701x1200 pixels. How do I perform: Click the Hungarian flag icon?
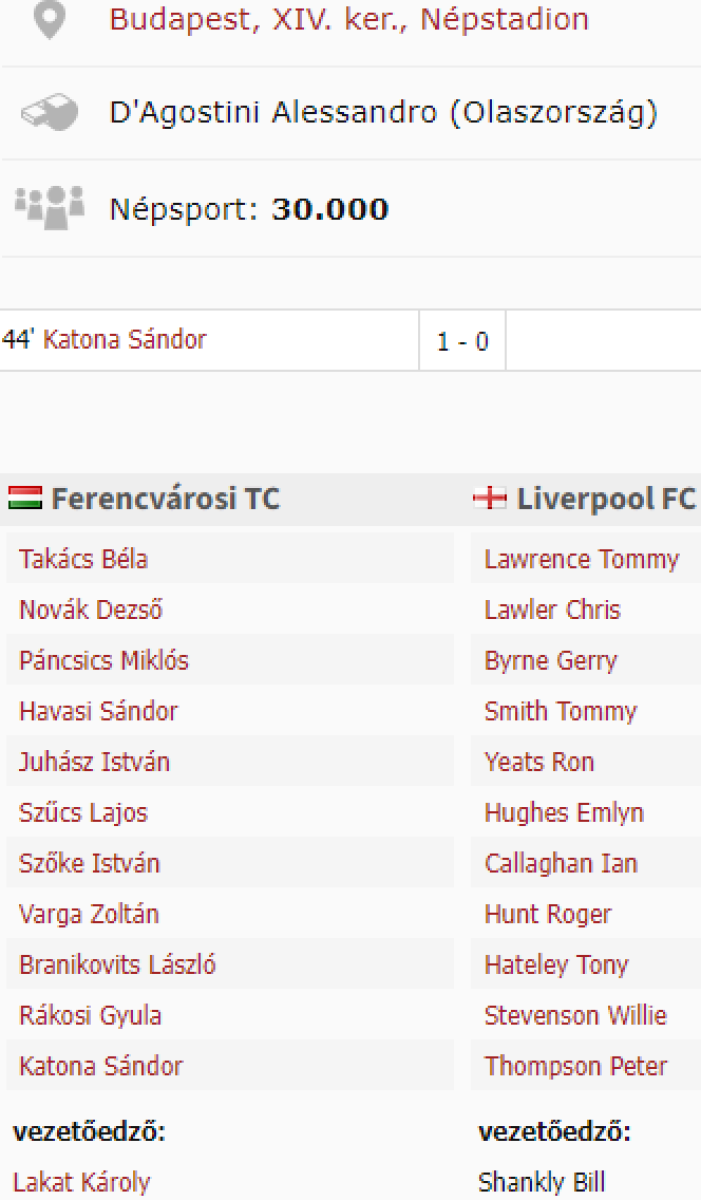[25, 498]
